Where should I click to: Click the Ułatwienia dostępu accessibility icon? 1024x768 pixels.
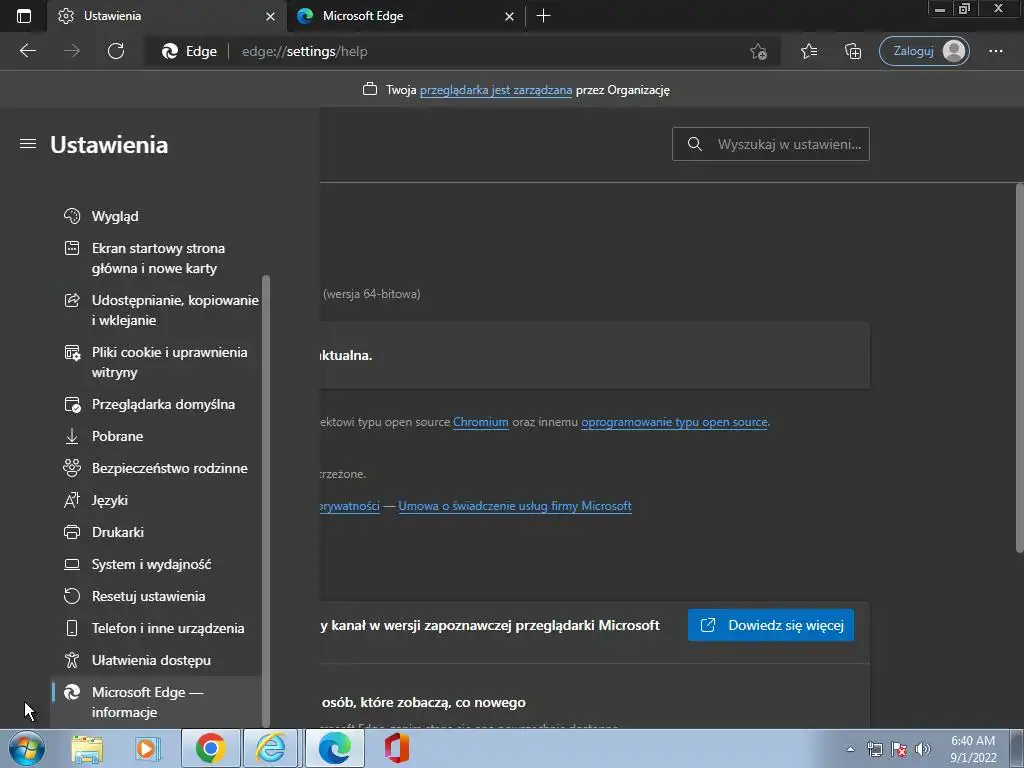click(72, 660)
